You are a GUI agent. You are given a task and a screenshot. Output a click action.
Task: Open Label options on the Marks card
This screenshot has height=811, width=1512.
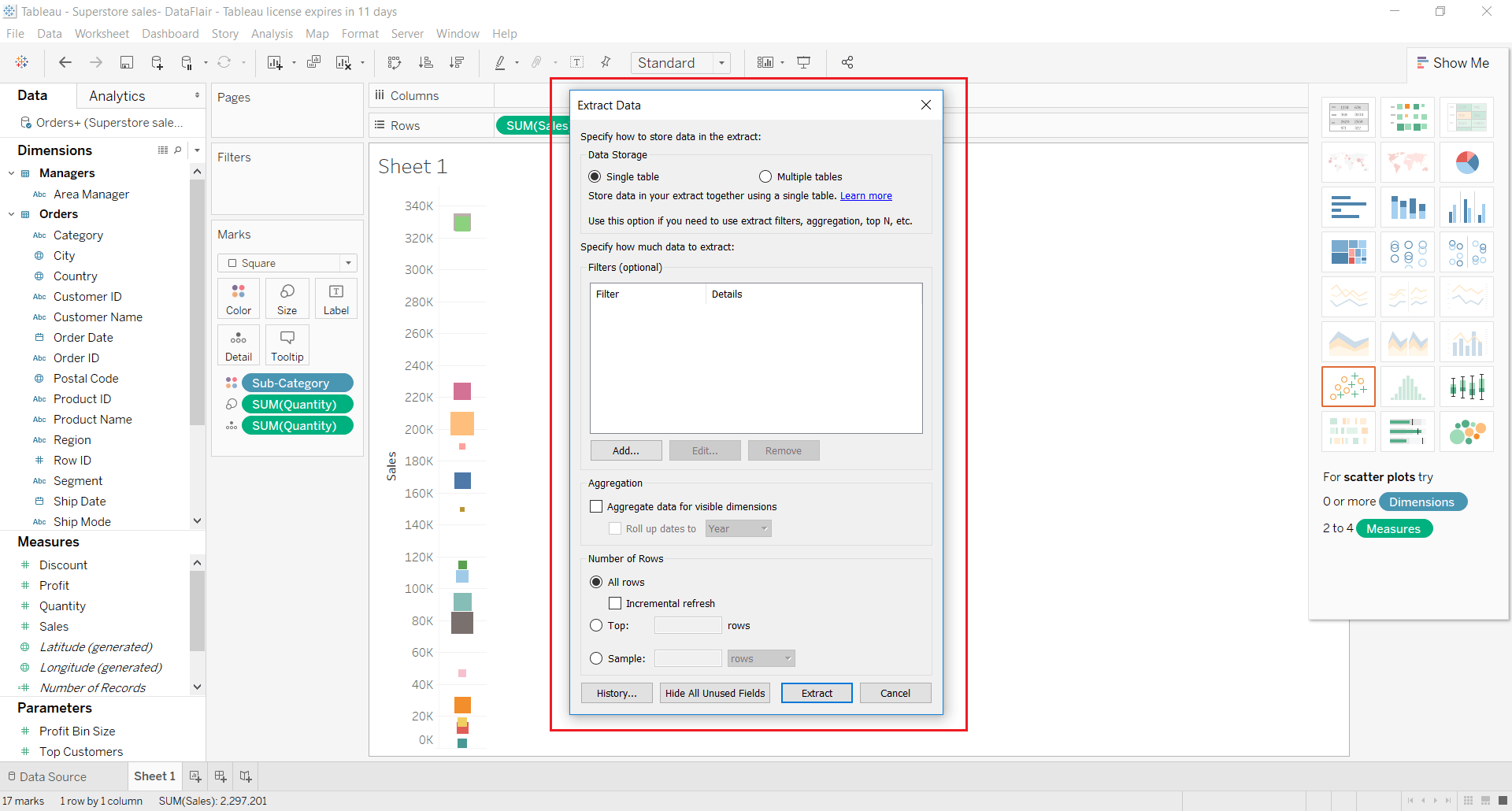[335, 298]
